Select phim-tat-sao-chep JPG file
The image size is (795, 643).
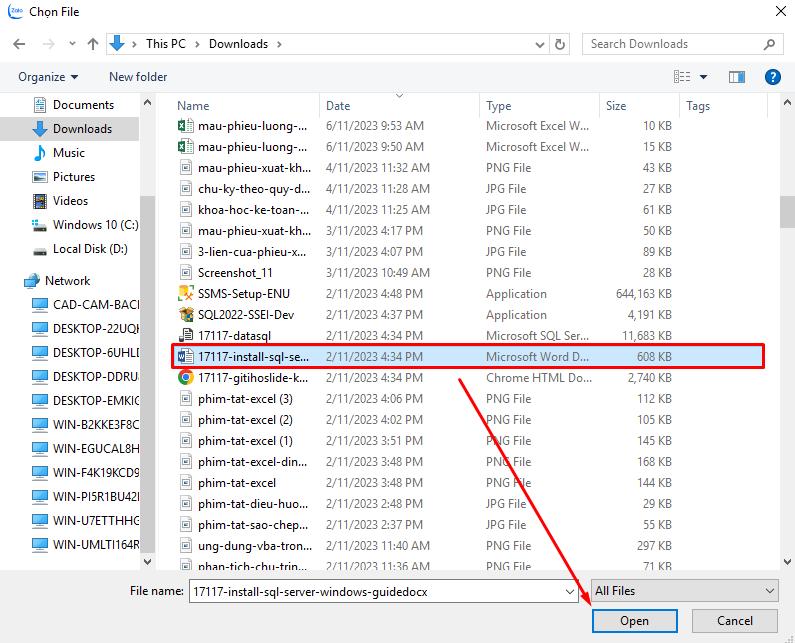pos(468,525)
